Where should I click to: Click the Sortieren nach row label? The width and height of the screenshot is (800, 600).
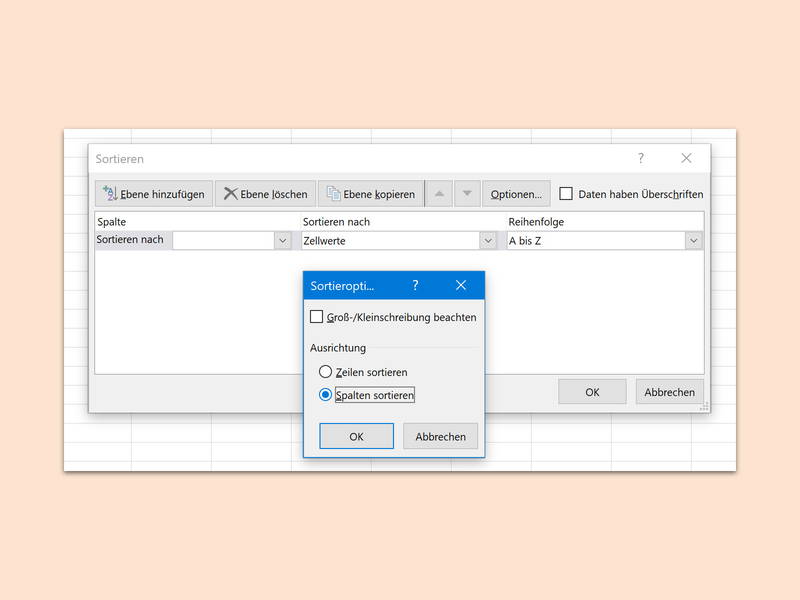[x=130, y=240]
